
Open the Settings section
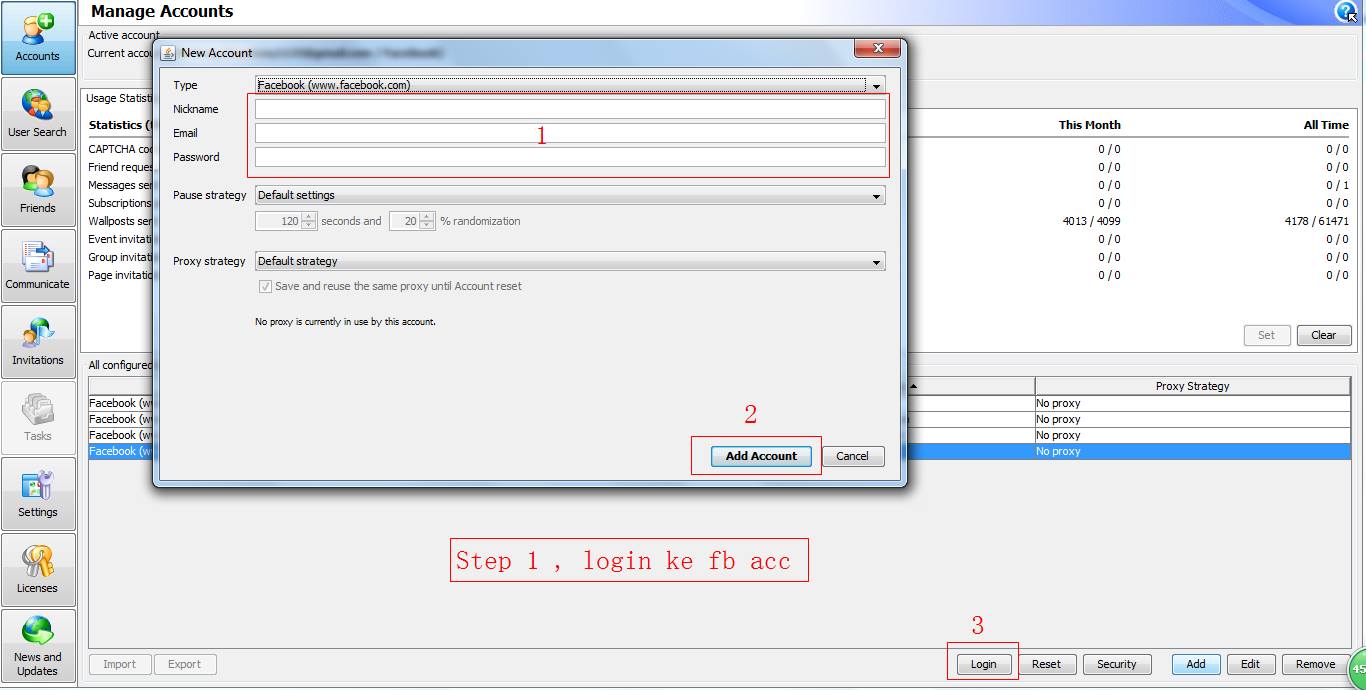pos(38,494)
